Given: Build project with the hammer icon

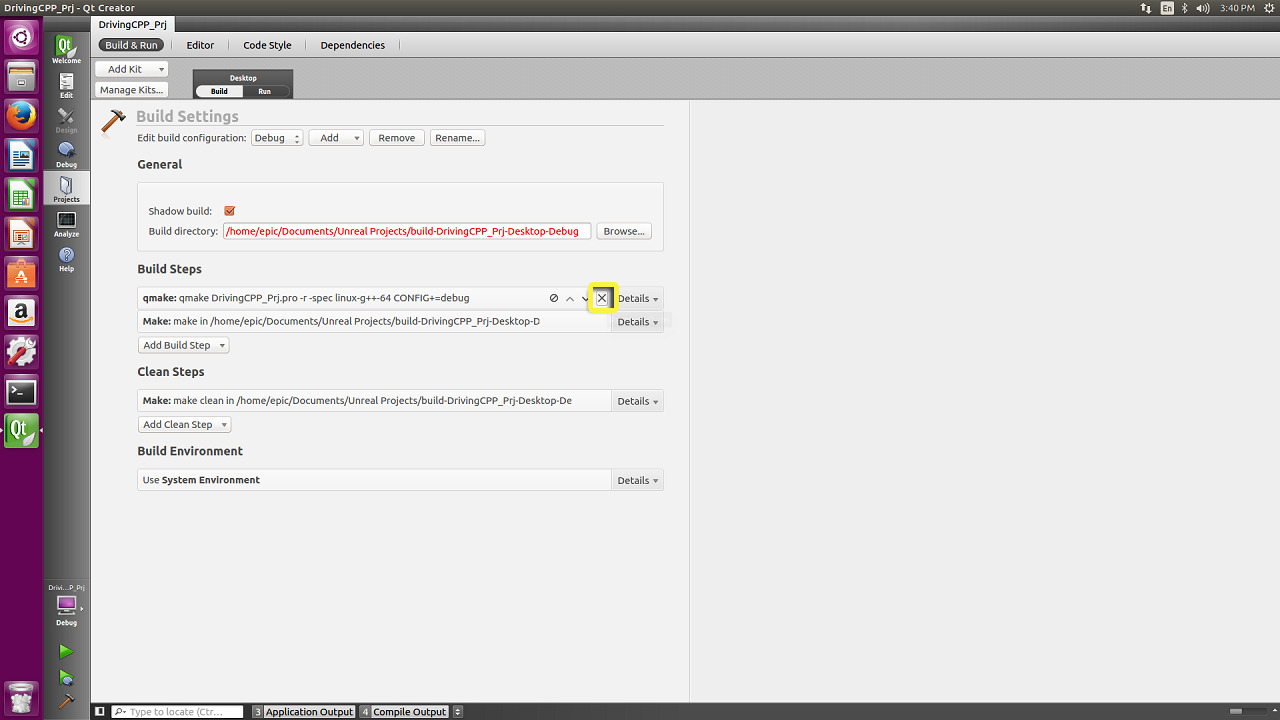Looking at the screenshot, I should point(66,701).
